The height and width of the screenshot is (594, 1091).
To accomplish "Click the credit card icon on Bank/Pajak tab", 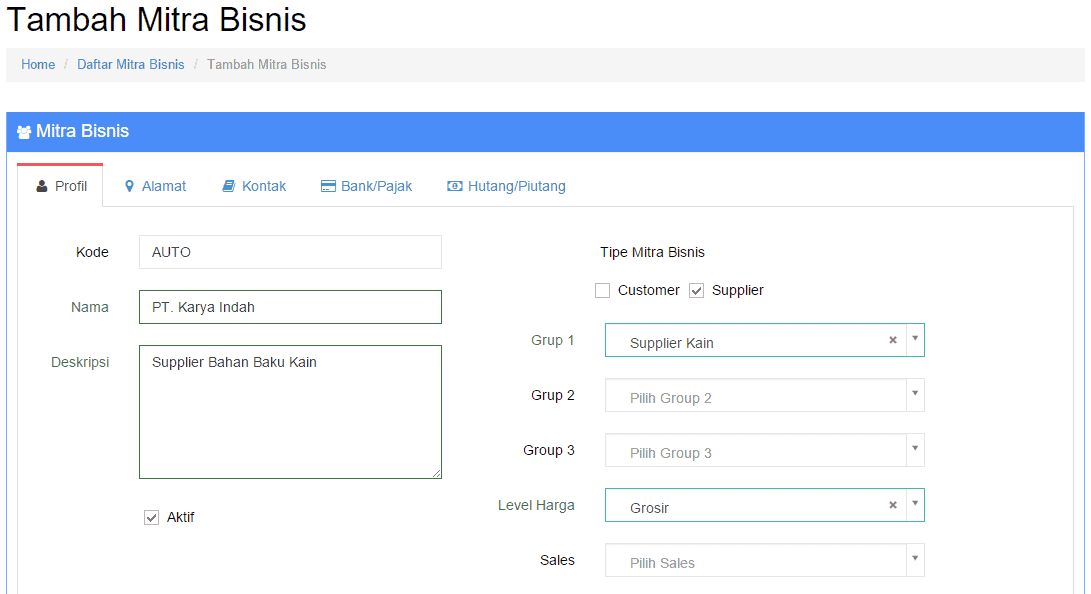I will click(328, 186).
